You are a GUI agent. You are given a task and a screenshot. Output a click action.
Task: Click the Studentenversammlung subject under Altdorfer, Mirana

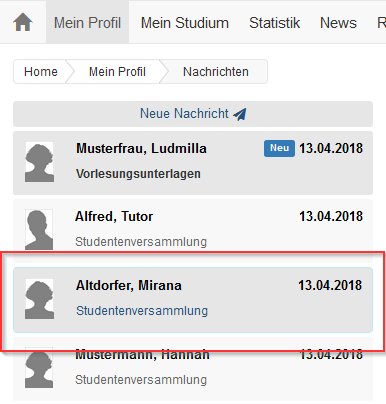(x=142, y=311)
